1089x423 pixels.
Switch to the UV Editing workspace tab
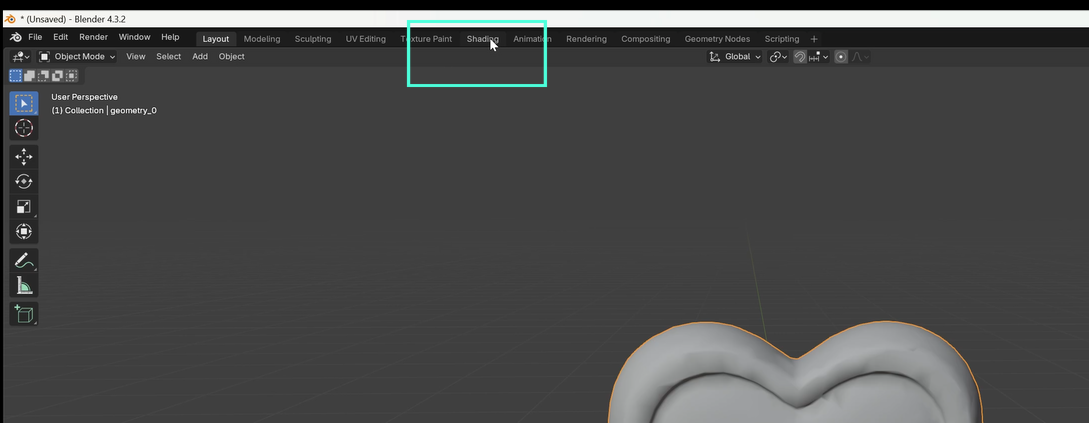(x=365, y=39)
